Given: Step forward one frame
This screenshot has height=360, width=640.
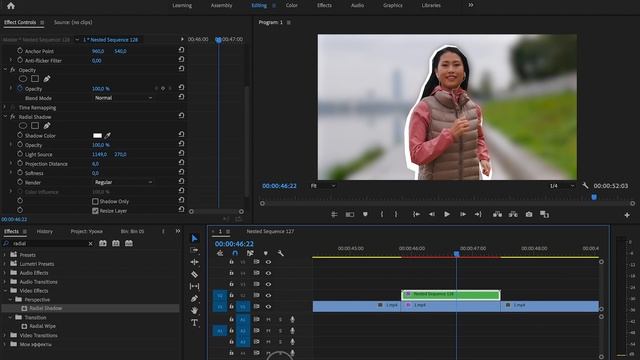Looking at the screenshot, I should click(463, 214).
